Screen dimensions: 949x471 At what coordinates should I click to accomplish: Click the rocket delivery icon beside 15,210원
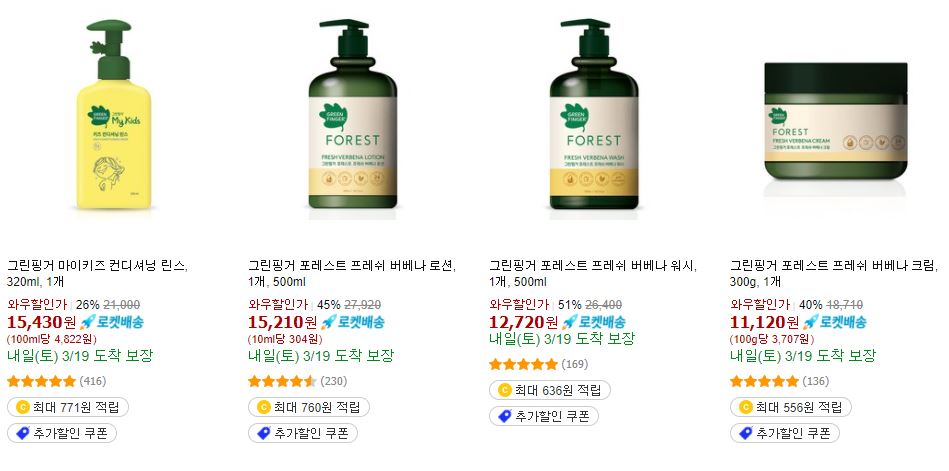click(x=328, y=322)
